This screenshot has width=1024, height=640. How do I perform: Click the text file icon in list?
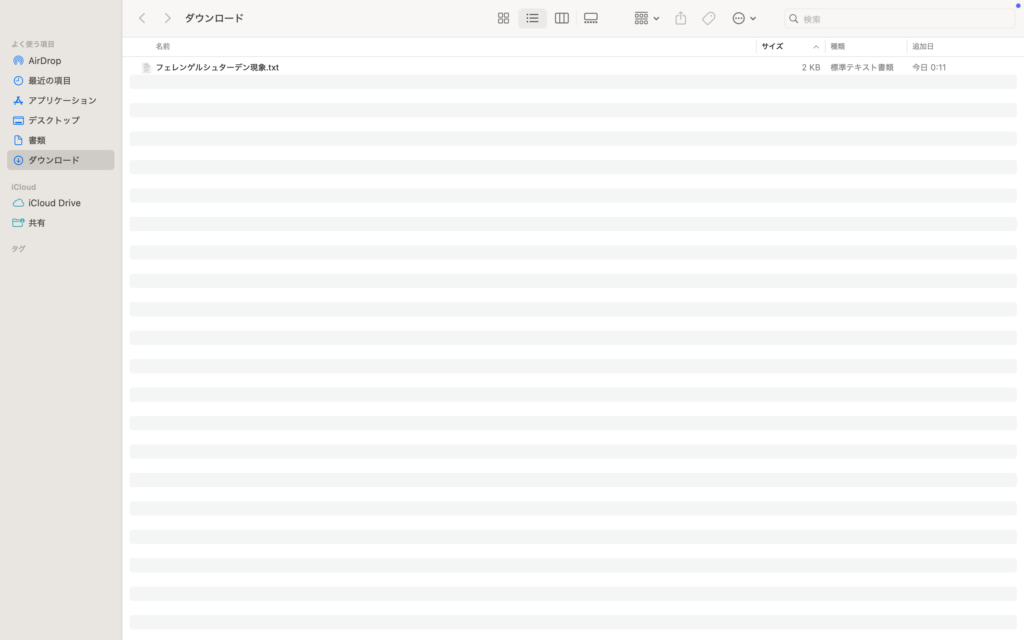(x=146, y=67)
